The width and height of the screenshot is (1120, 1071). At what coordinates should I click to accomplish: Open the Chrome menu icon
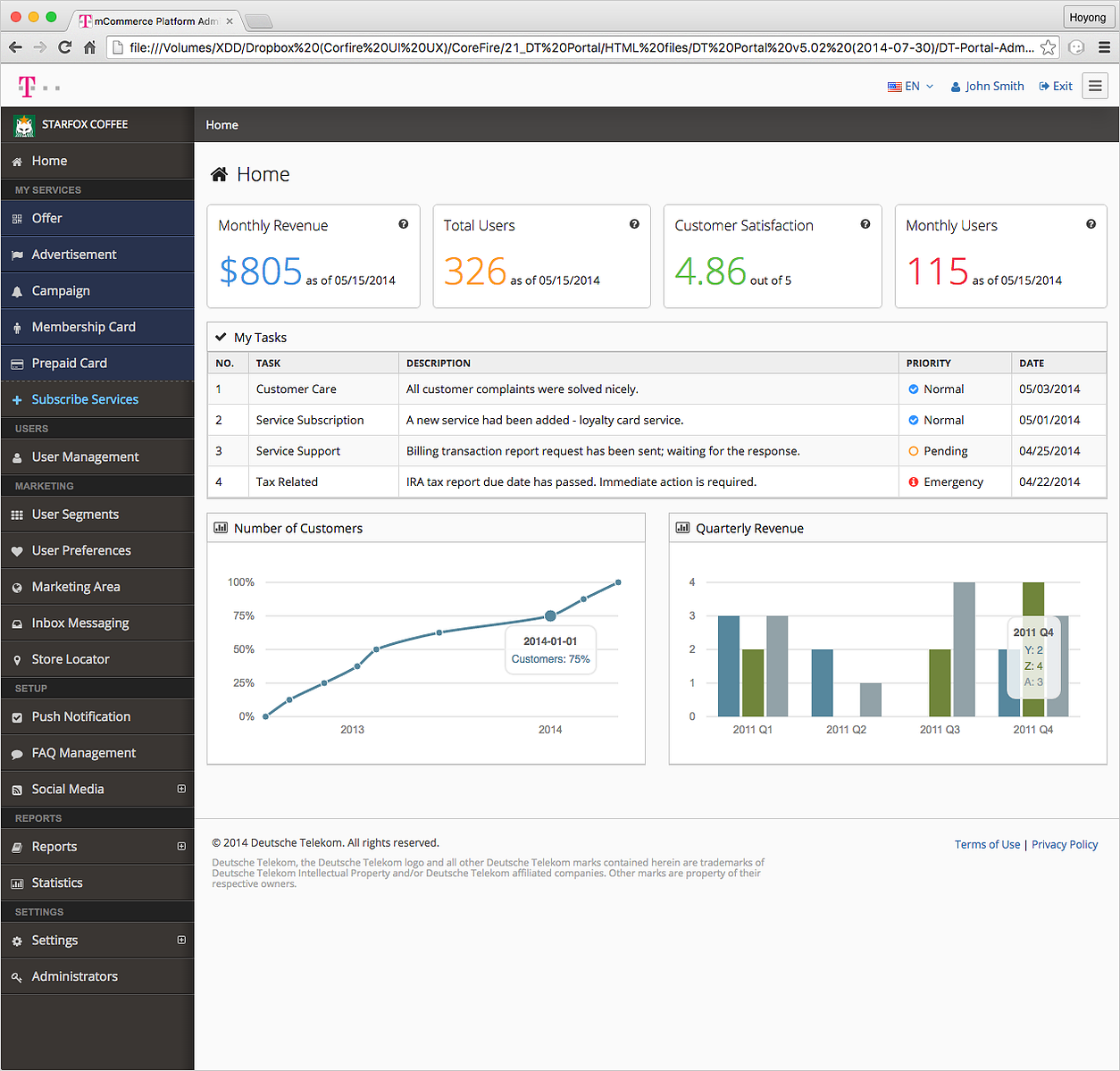pyautogui.click(x=1105, y=47)
